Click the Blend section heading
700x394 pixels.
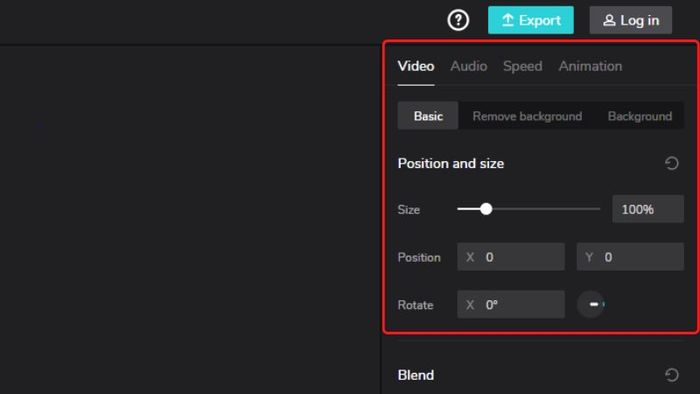pos(416,375)
